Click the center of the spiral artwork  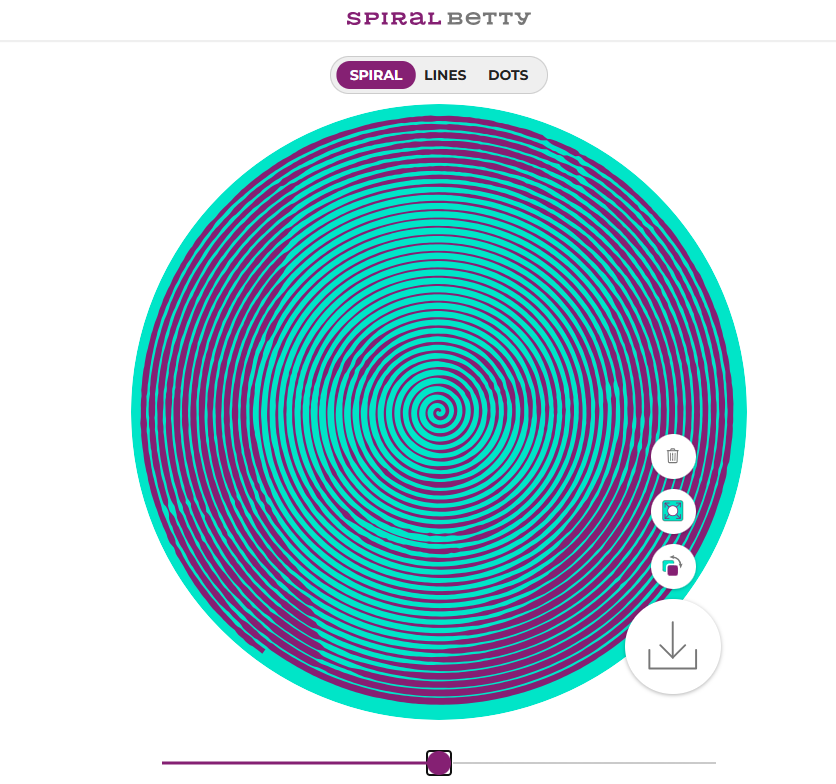(x=439, y=412)
